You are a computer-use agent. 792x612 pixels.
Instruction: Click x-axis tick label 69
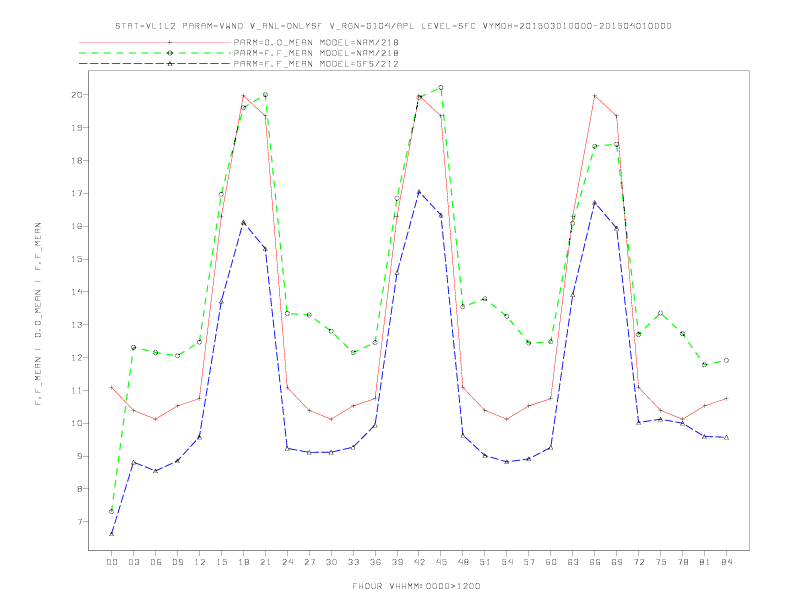(617, 562)
